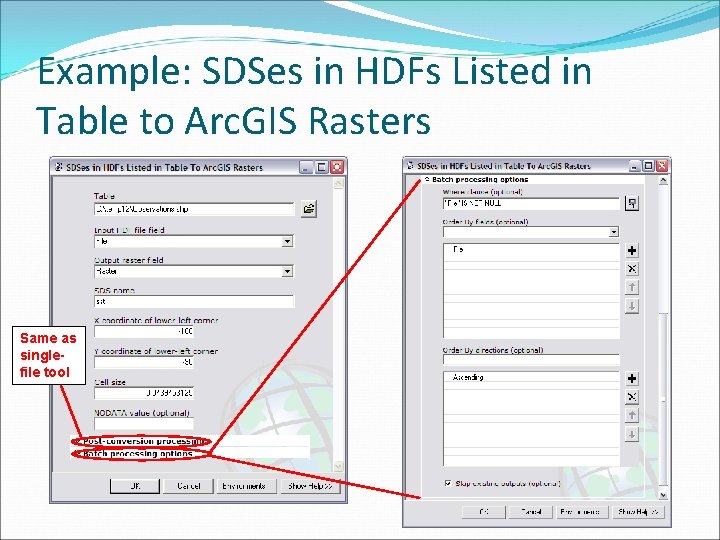Maximize the left dialog window
This screenshot has height=540, width=720.
[x=322, y=167]
